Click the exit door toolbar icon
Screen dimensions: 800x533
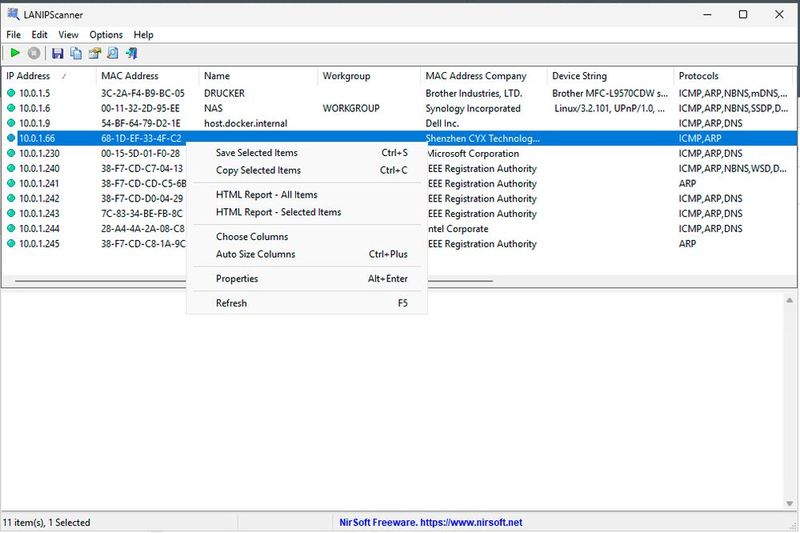click(131, 53)
